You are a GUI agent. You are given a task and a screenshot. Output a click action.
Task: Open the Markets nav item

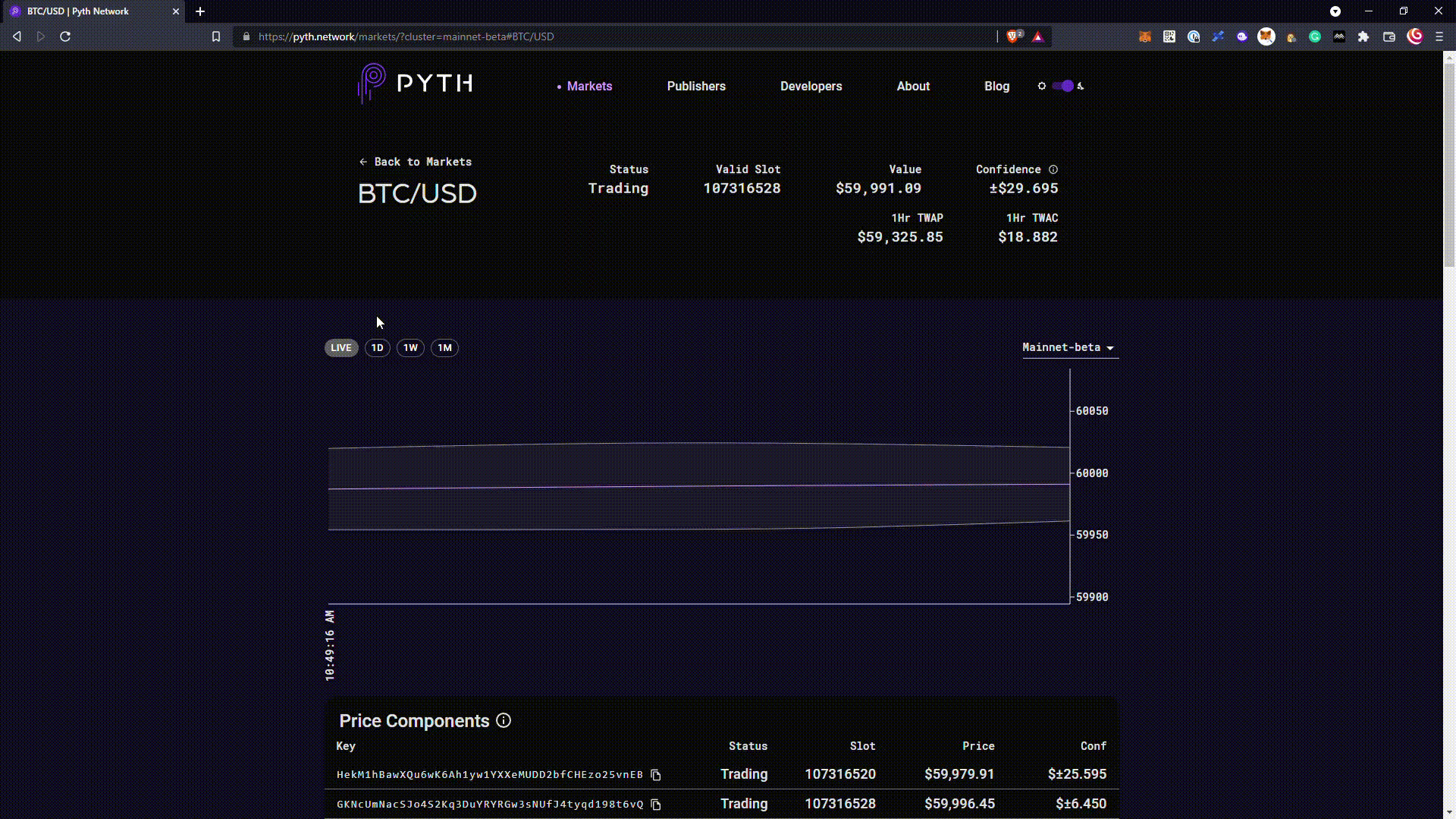pyautogui.click(x=589, y=86)
